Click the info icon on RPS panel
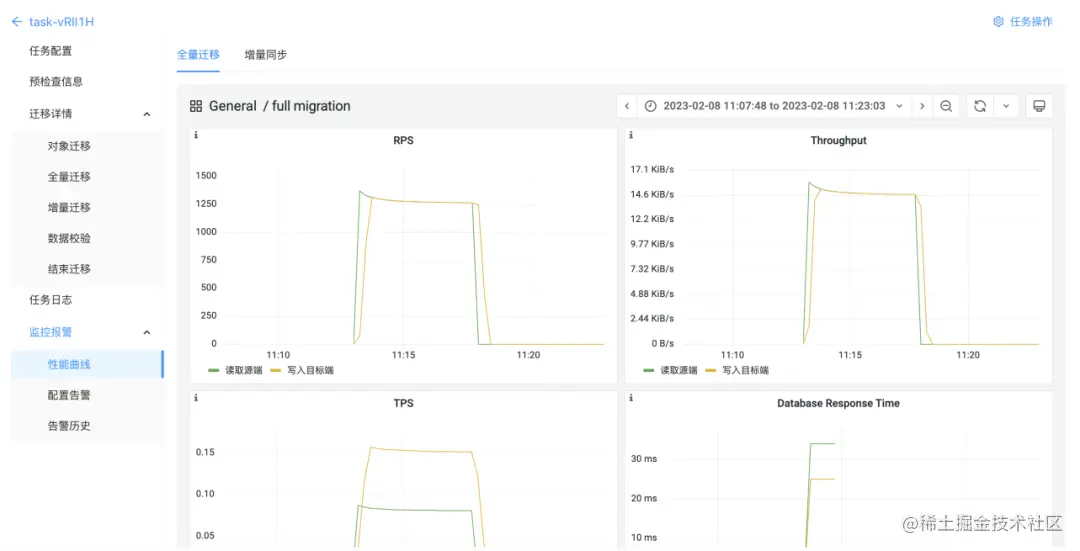Image resolution: width=1080 pixels, height=551 pixels. [x=196, y=135]
